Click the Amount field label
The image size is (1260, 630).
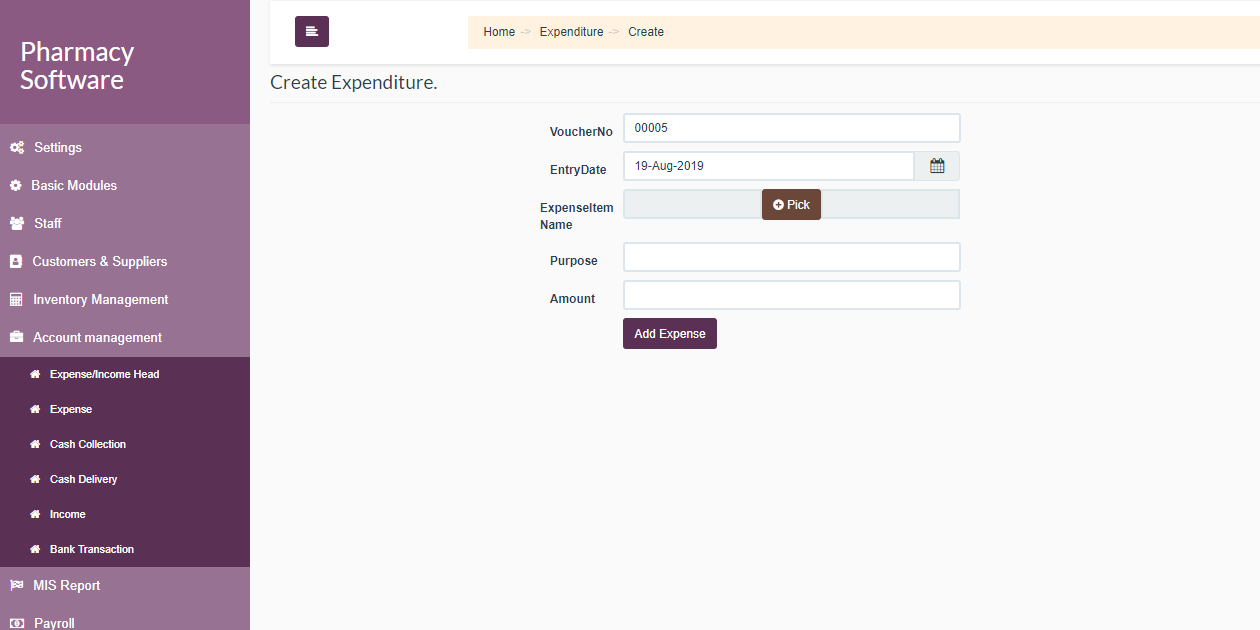(572, 299)
